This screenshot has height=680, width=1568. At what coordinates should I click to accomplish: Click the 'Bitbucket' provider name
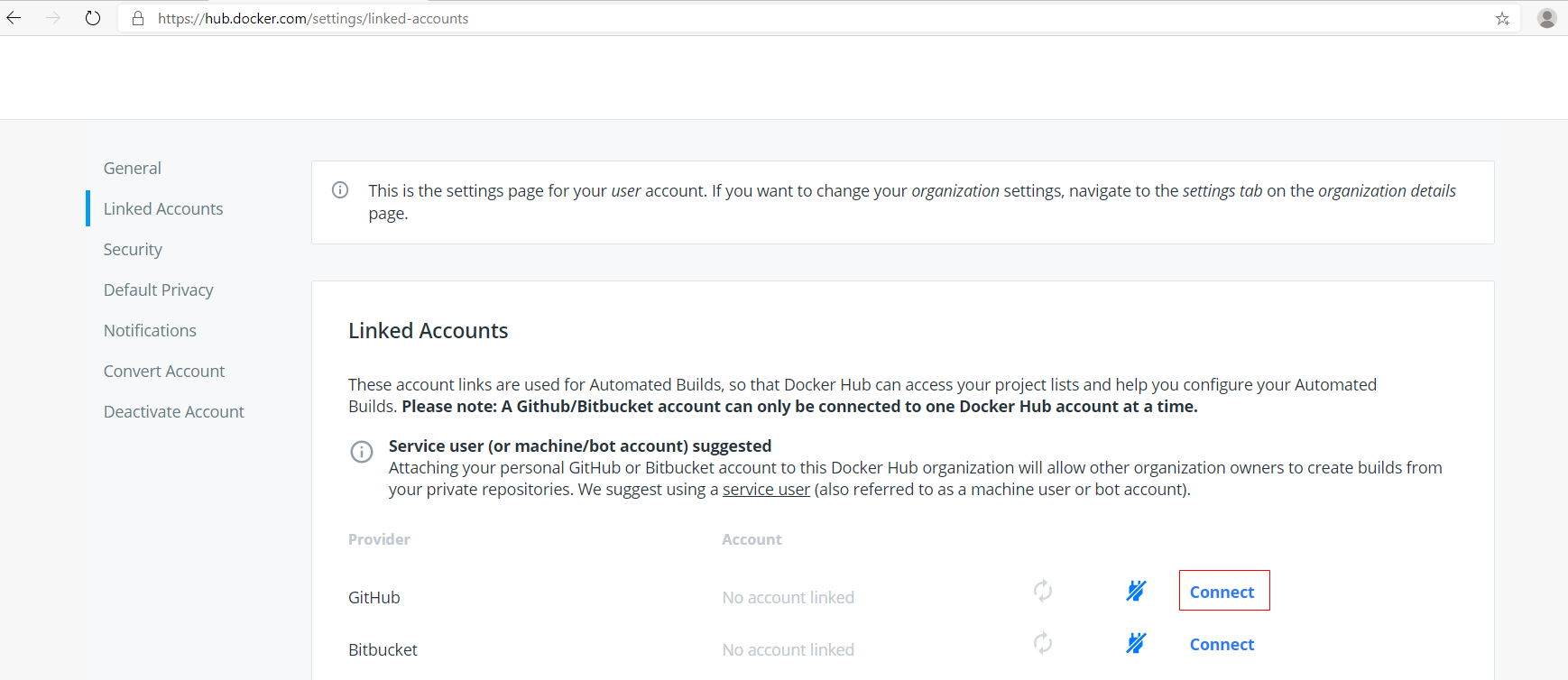pos(383,649)
